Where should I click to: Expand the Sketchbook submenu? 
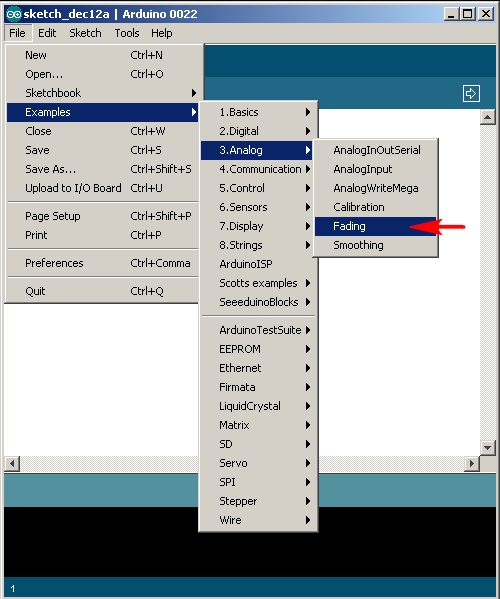(x=102, y=93)
